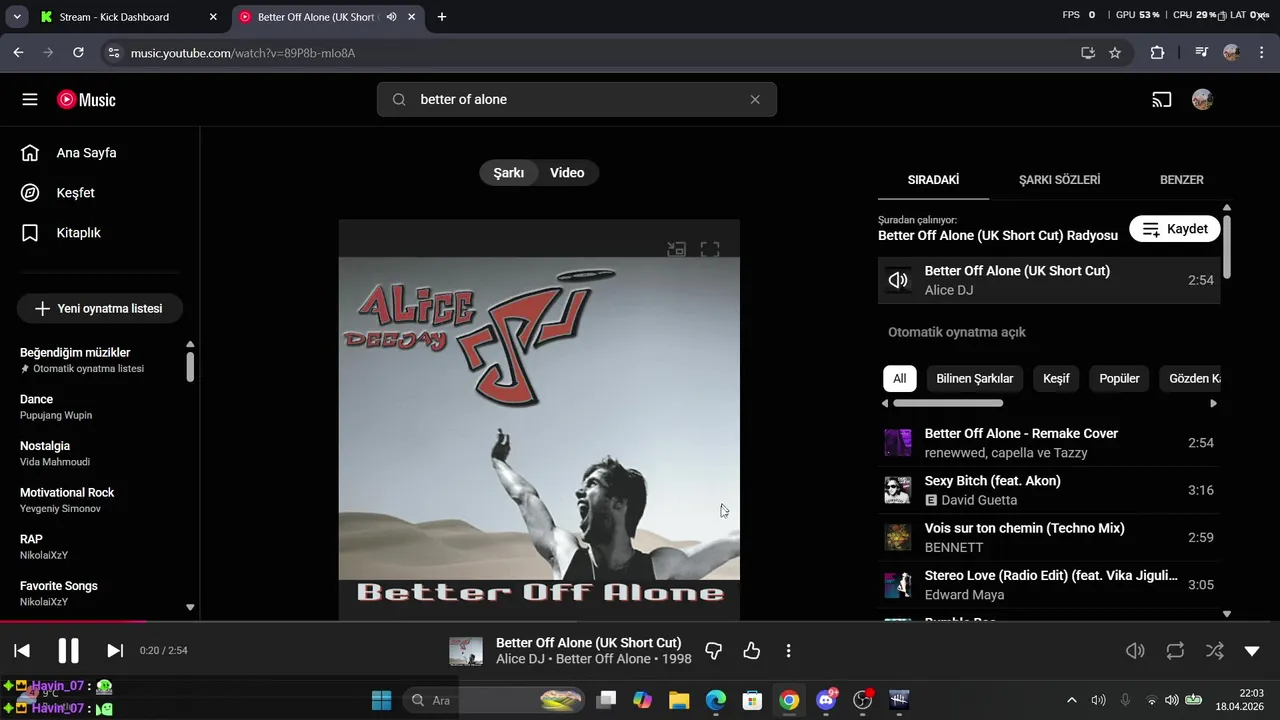1280x720 pixels.
Task: Toggle shuffle mode
Action: 1214,651
